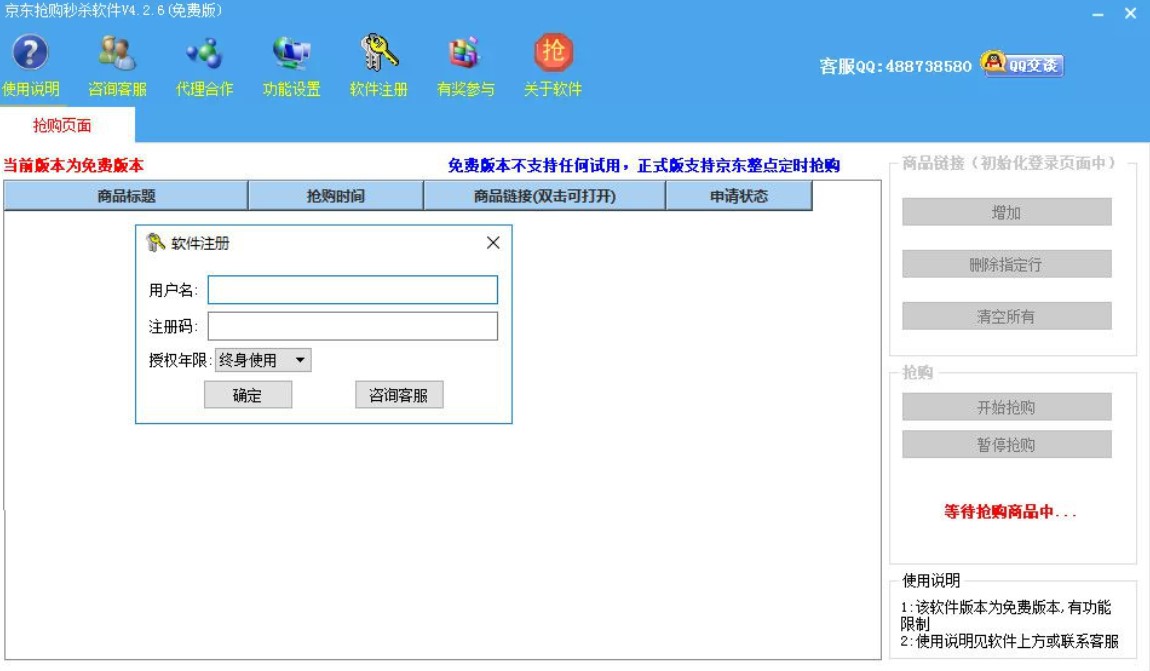Image resolution: width=1150 pixels, height=671 pixels.
Task: Click the 抢购时间 column header
Action: pyautogui.click(x=336, y=196)
